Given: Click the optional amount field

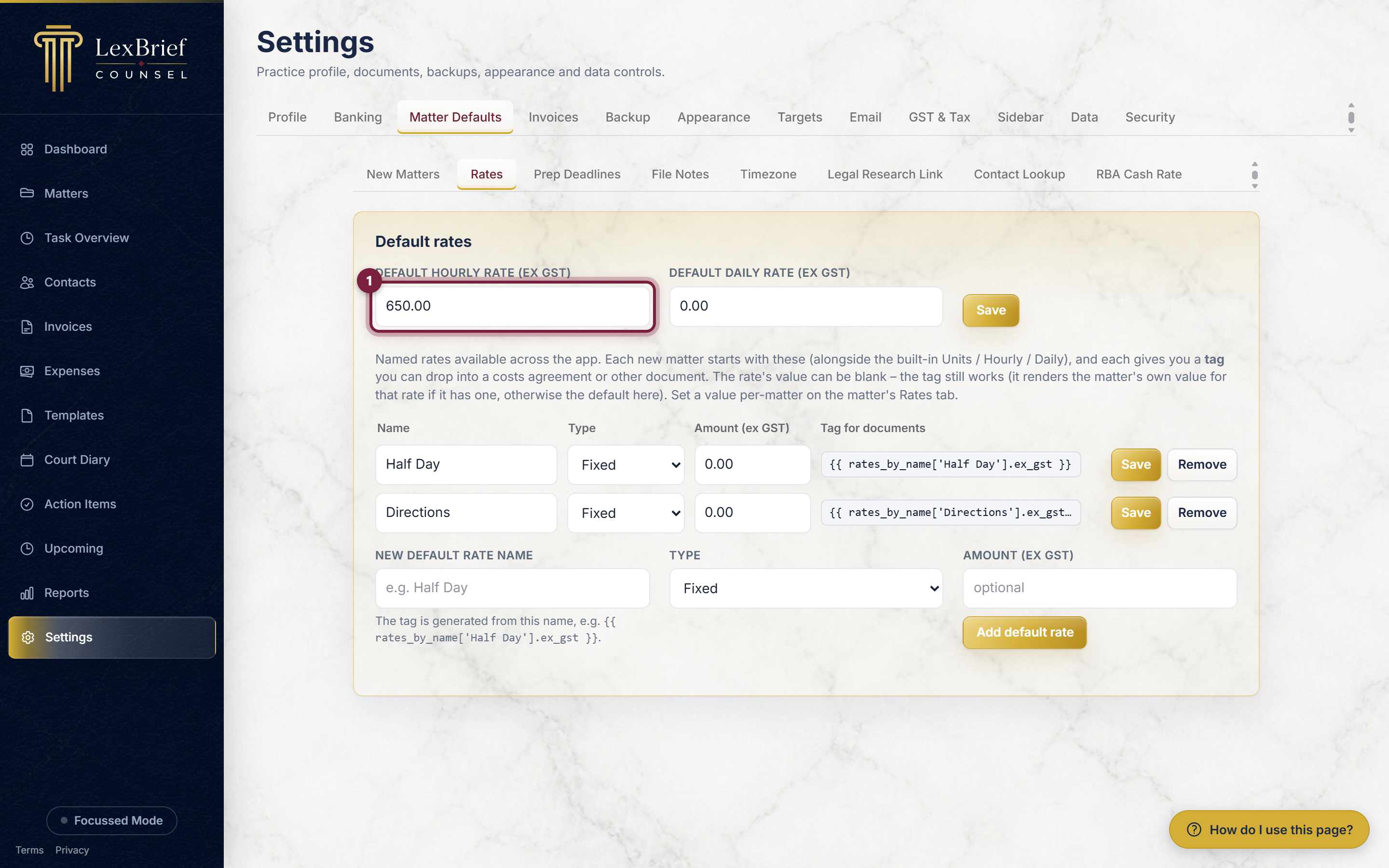Looking at the screenshot, I should pos(1100,588).
